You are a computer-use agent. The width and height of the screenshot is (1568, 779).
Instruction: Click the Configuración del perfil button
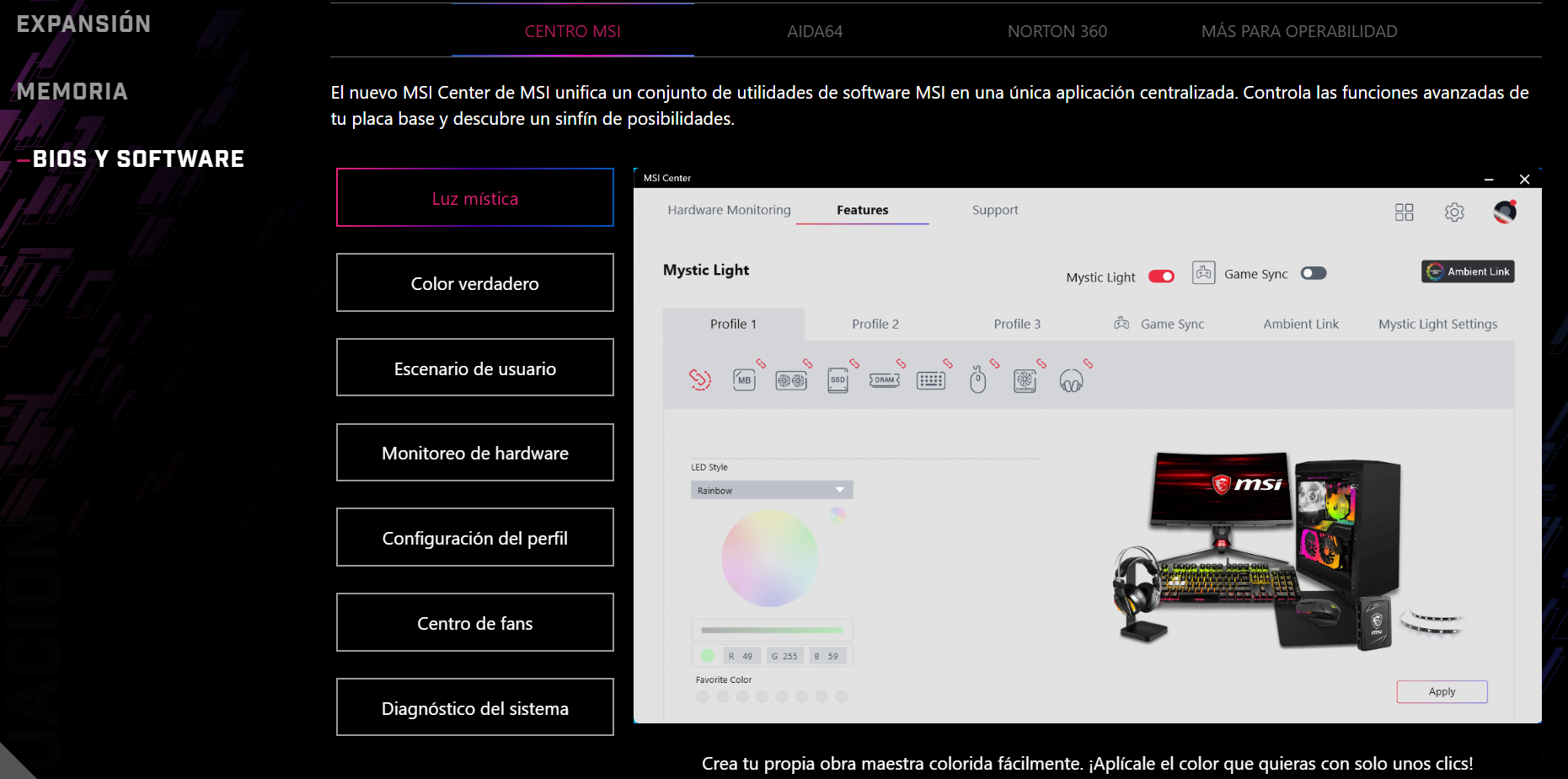coord(475,538)
